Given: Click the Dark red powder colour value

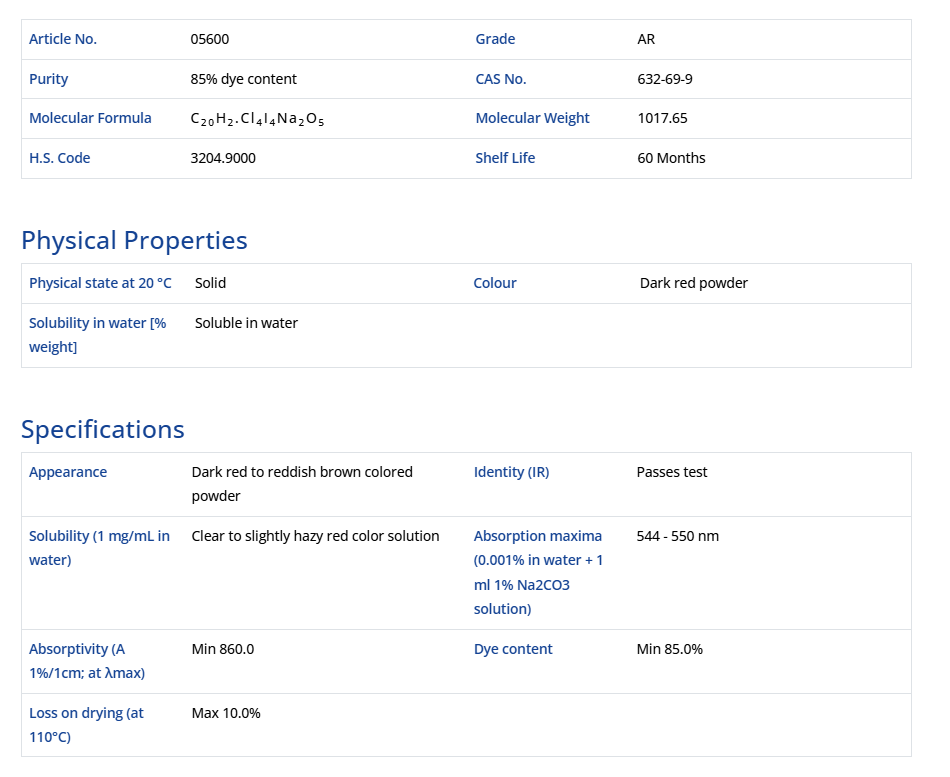Looking at the screenshot, I should [x=693, y=283].
